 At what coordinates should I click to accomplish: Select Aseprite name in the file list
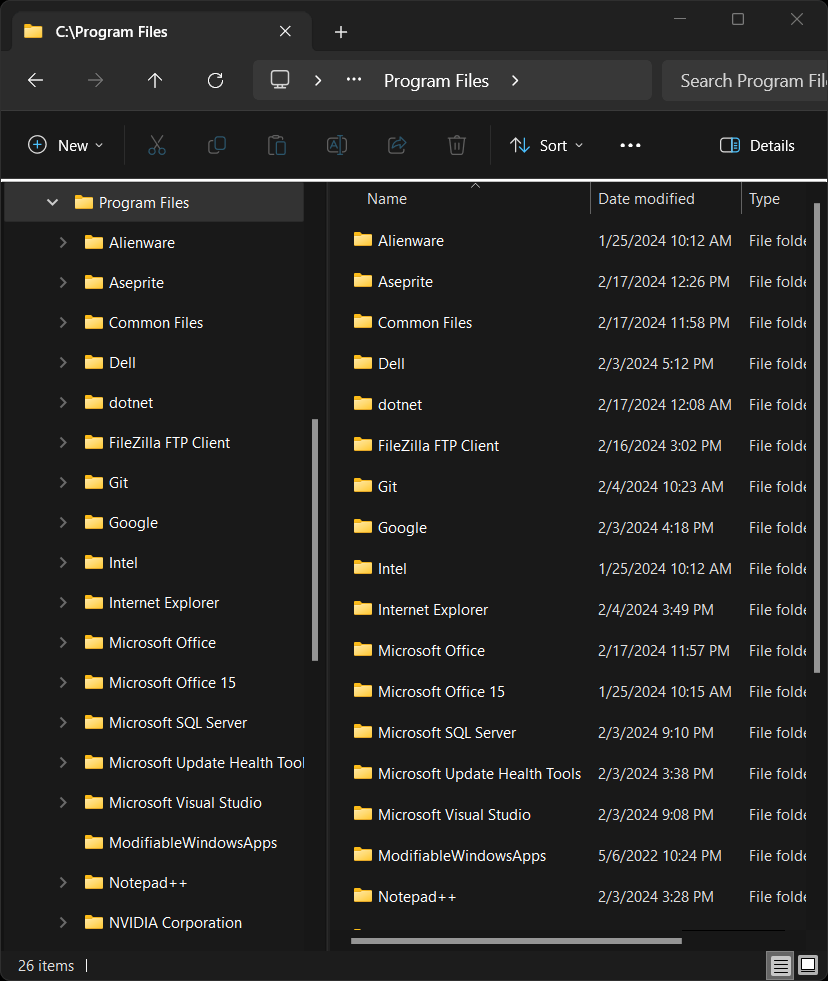point(405,282)
